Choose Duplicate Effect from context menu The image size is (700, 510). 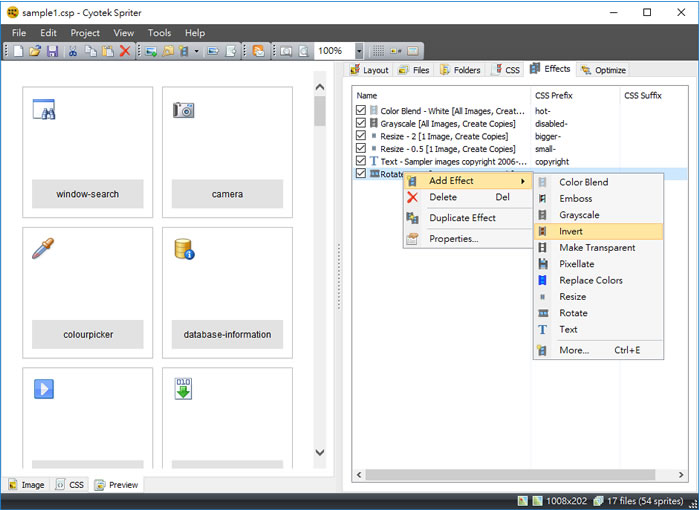tap(468, 218)
